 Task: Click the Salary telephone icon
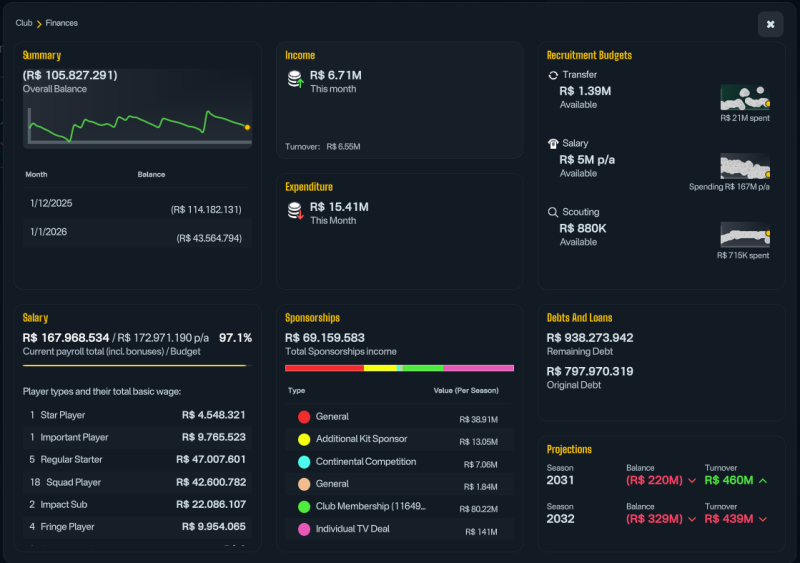pyautogui.click(x=553, y=144)
